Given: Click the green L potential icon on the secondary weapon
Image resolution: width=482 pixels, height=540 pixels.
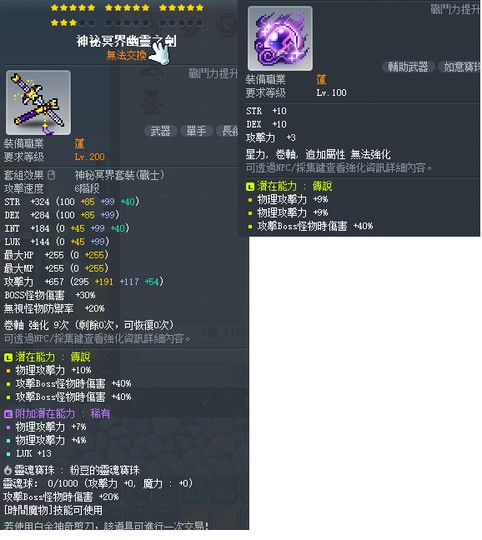Looking at the screenshot, I should (250, 187).
